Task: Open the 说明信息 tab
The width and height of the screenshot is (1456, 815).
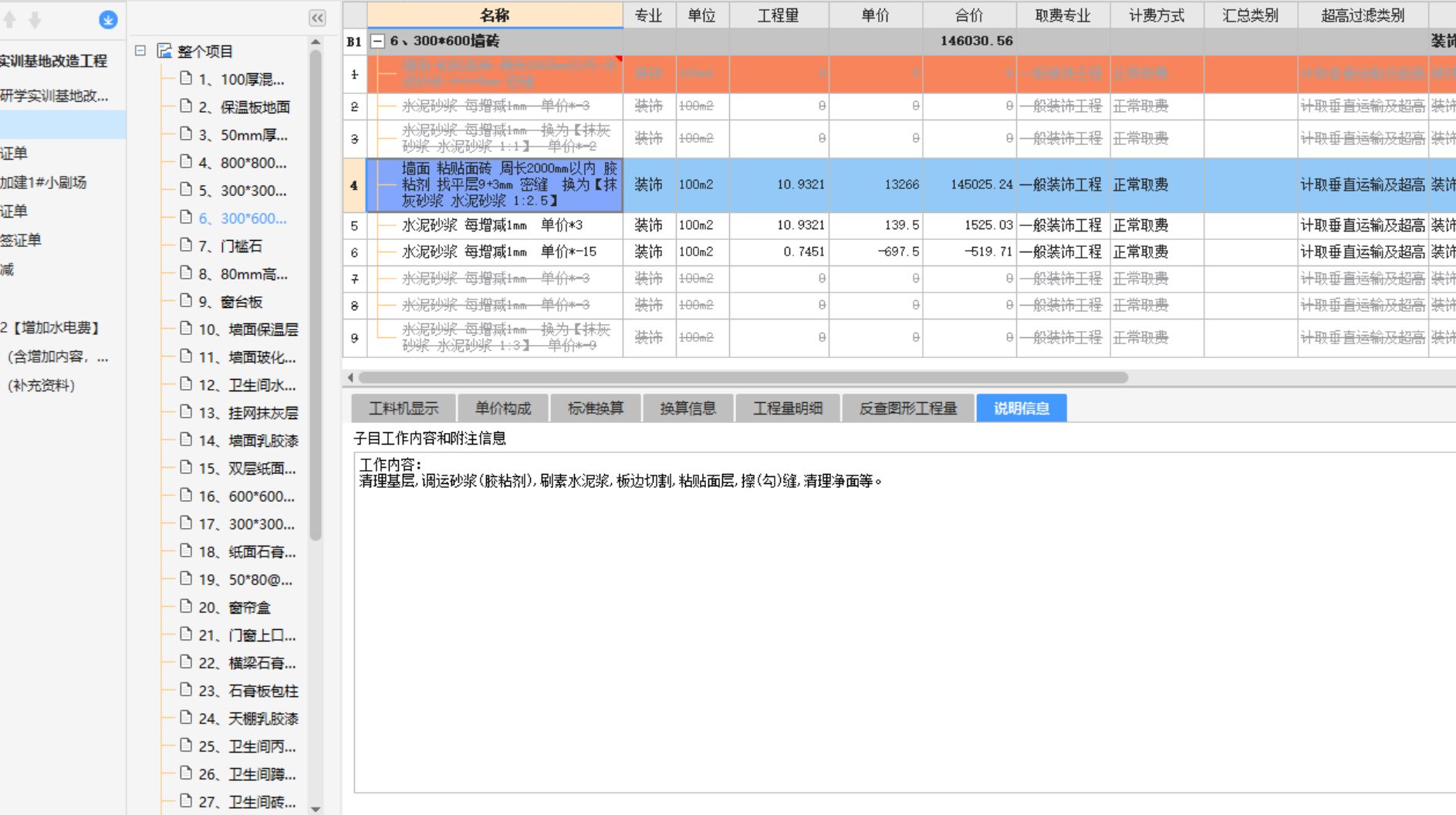Action: tap(1022, 408)
